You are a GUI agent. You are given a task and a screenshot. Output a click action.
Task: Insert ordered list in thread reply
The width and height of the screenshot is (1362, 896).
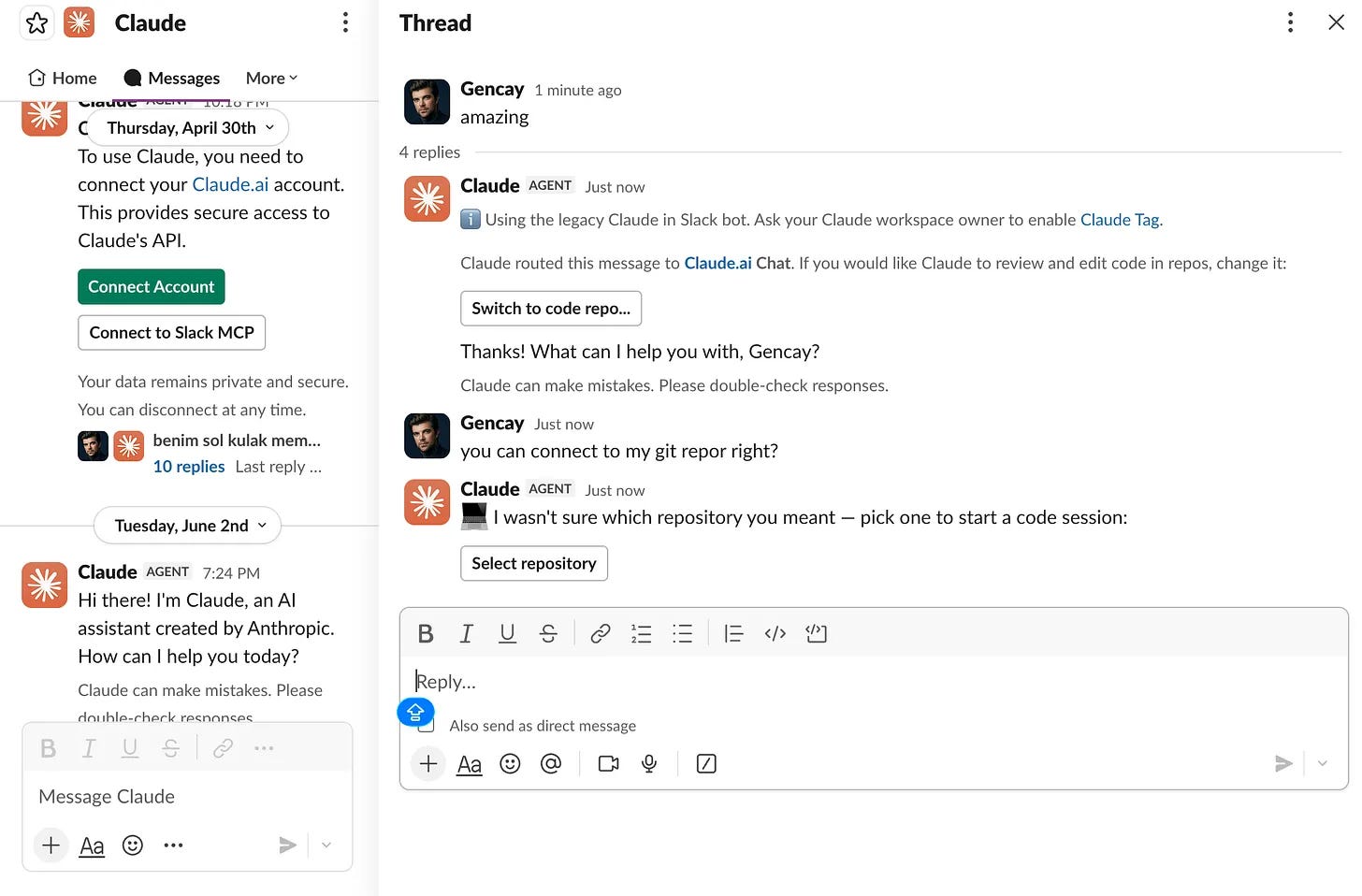pyautogui.click(x=642, y=634)
